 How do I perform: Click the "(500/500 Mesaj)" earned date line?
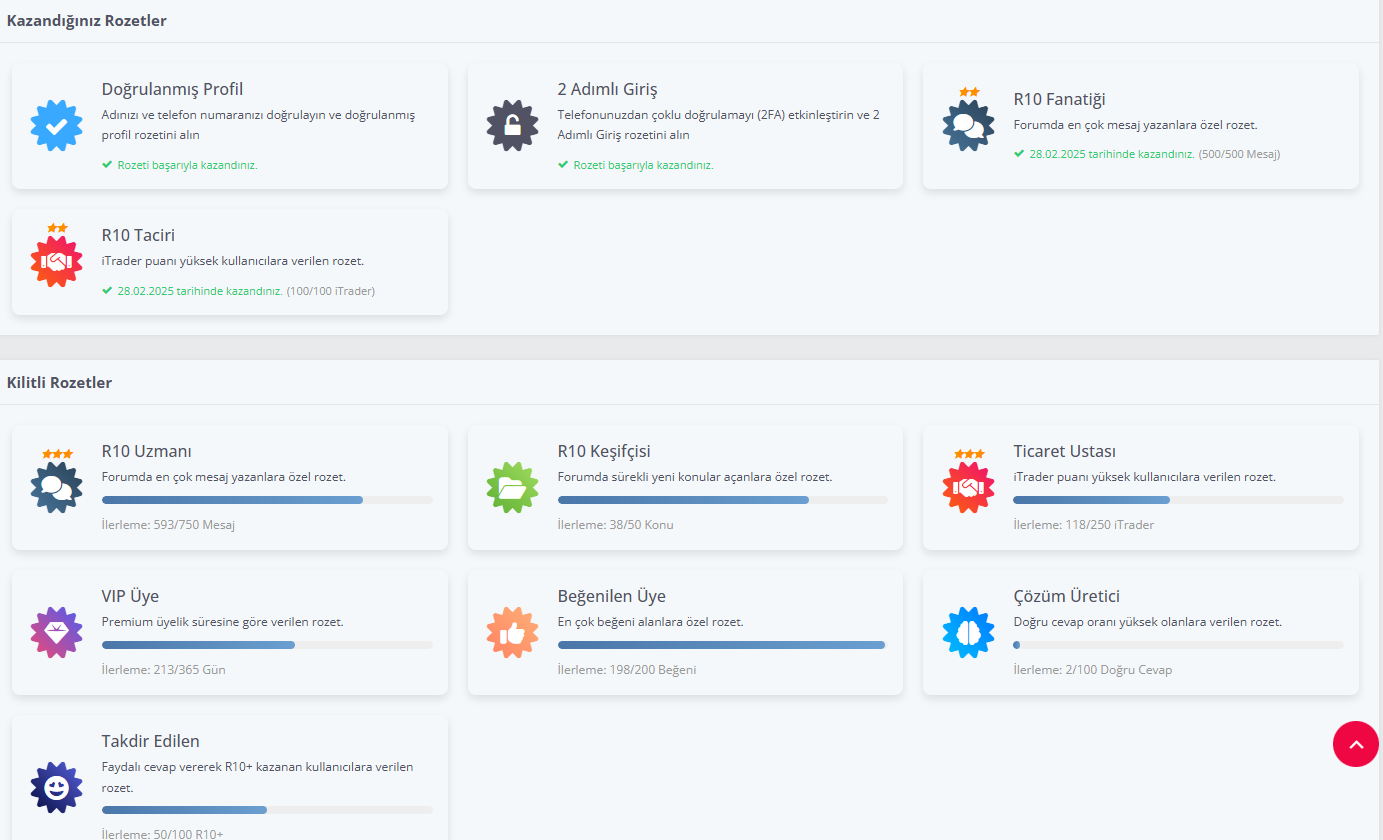1147,154
